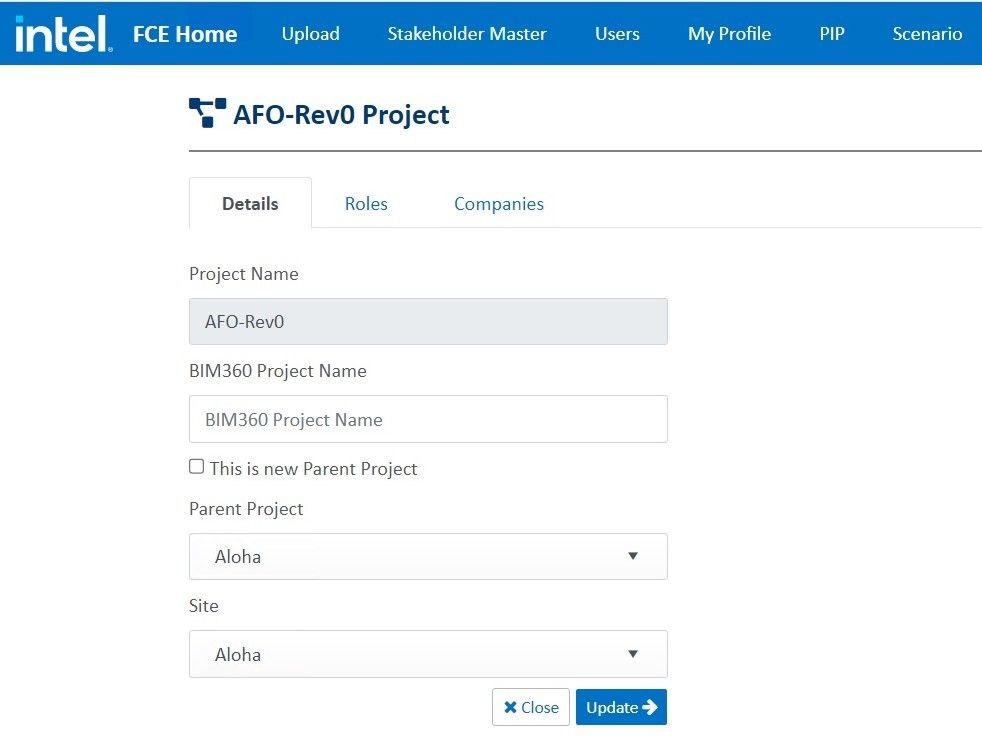Screen dimensions: 982x749
Task: Open the Parent Project dropdown
Action: [428, 556]
